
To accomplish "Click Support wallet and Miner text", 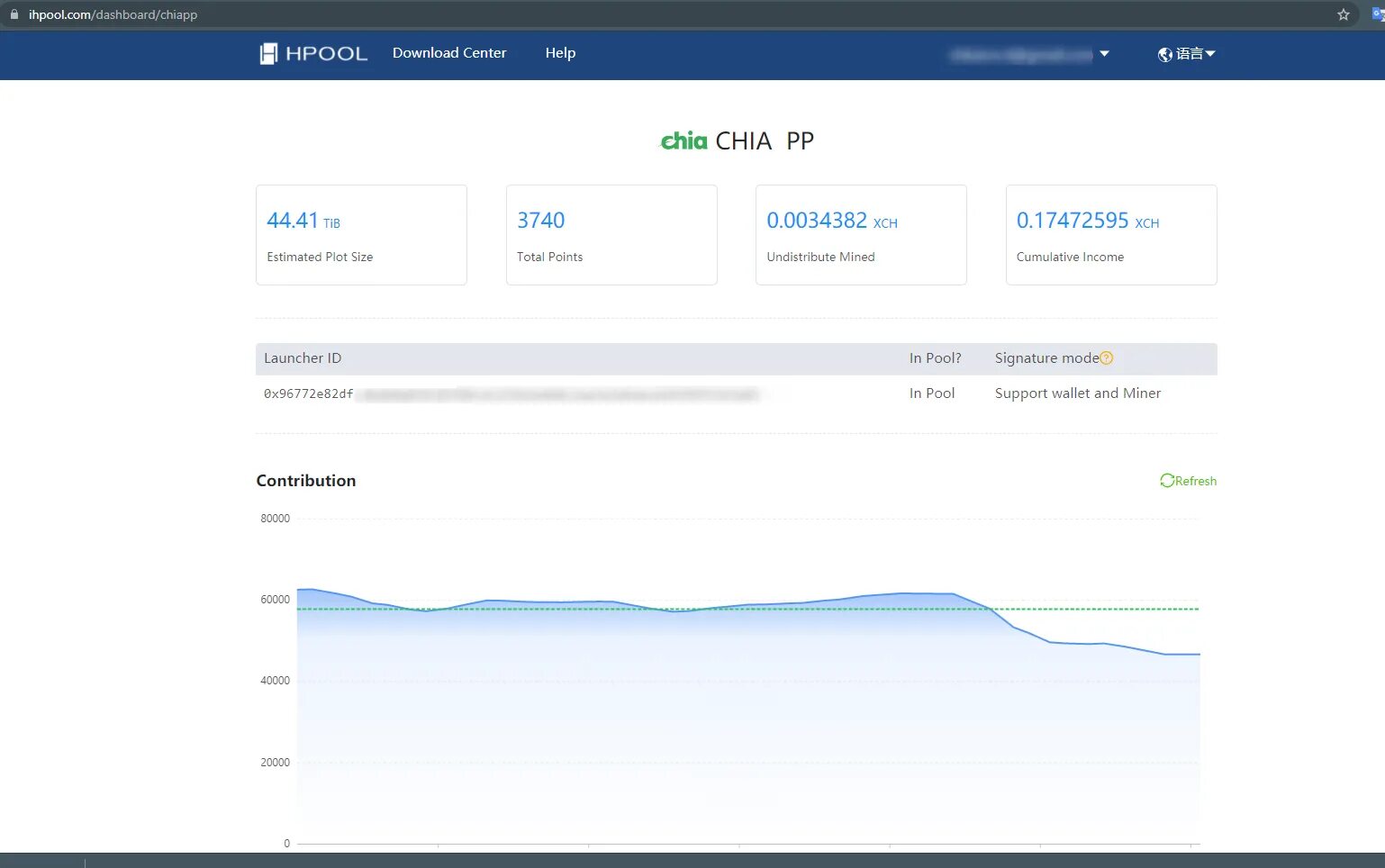I will point(1078,393).
